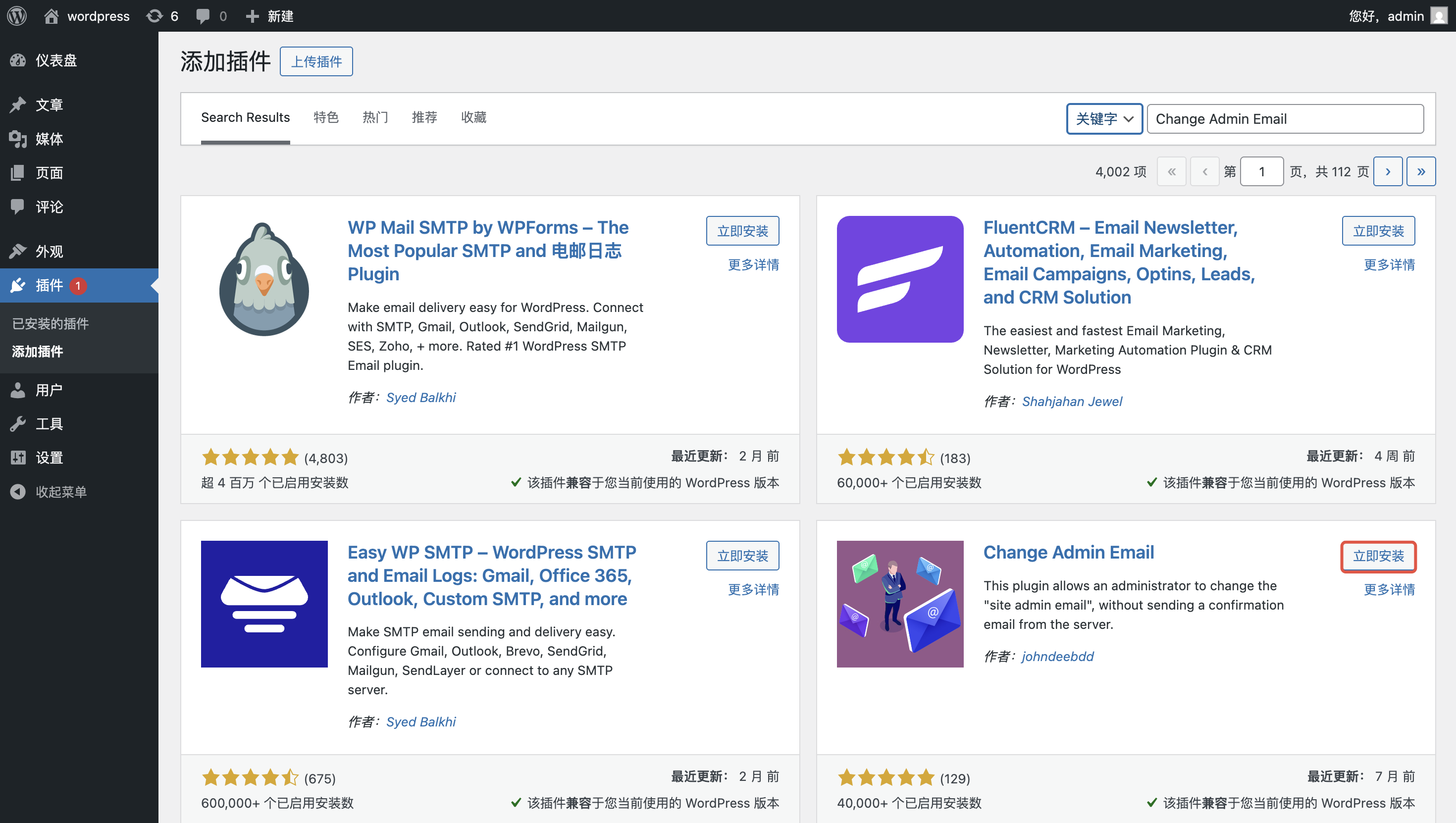Switch to the 热门 tab
The width and height of the screenshot is (1456, 823).
point(375,117)
